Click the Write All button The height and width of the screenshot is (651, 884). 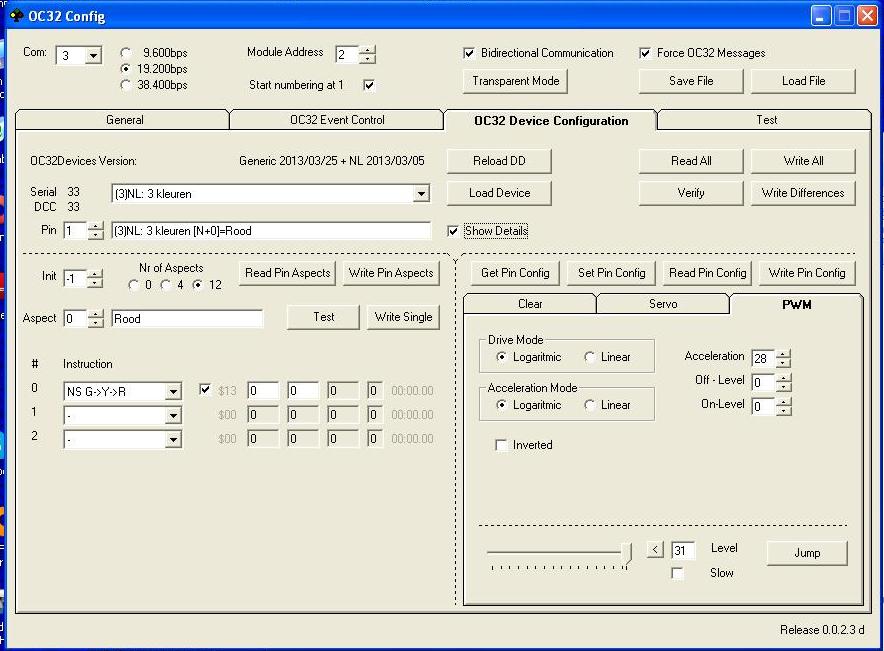point(803,161)
